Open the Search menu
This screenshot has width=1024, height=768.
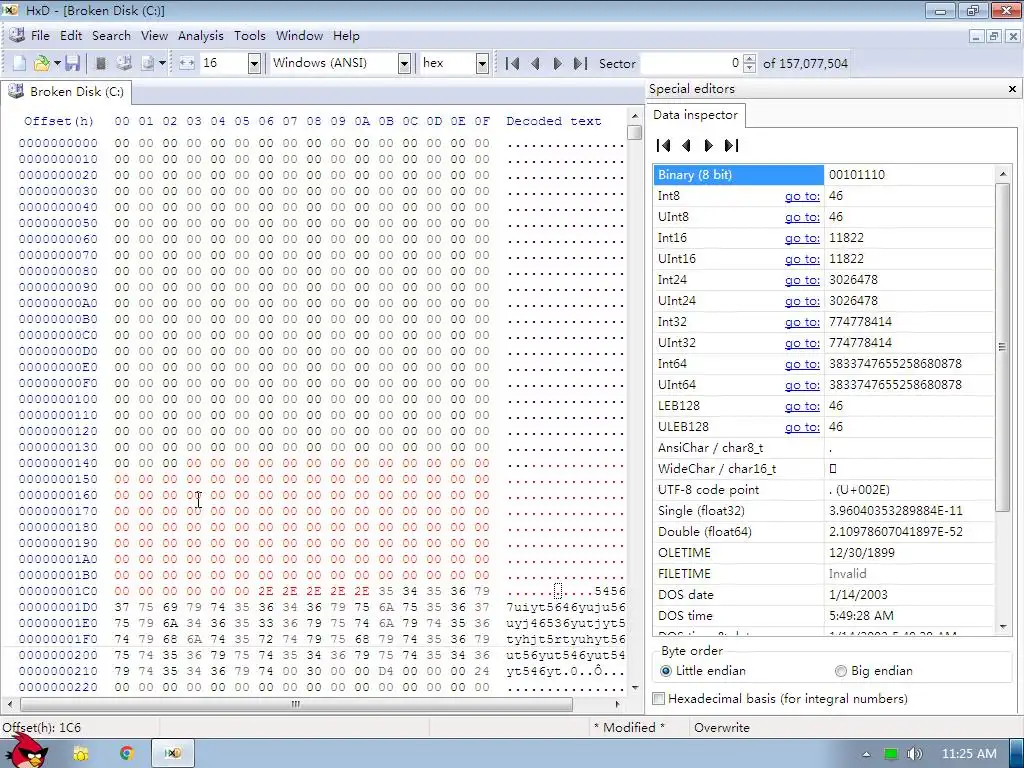point(111,36)
